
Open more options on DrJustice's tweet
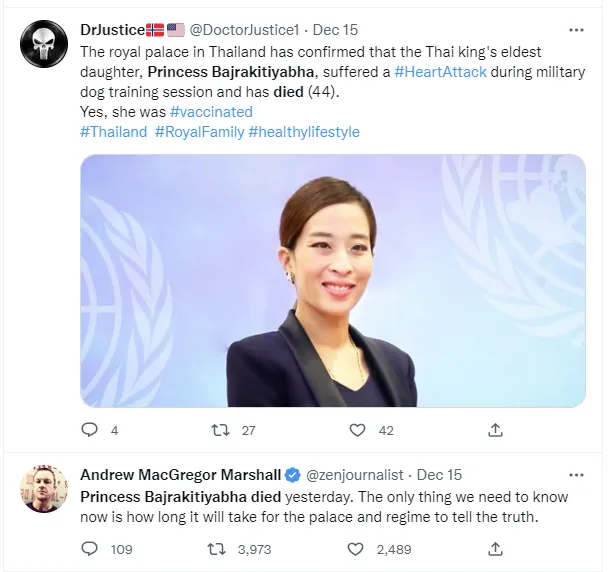tap(575, 28)
